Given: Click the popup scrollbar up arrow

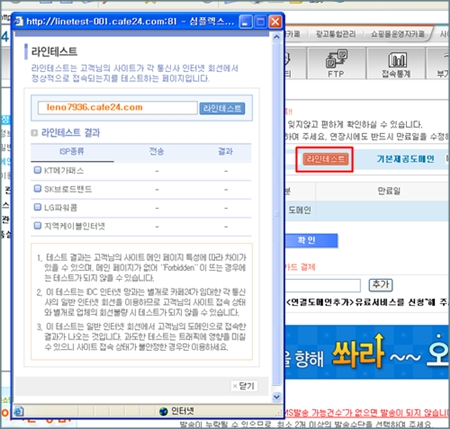Looking at the screenshot, I should click(276, 37).
